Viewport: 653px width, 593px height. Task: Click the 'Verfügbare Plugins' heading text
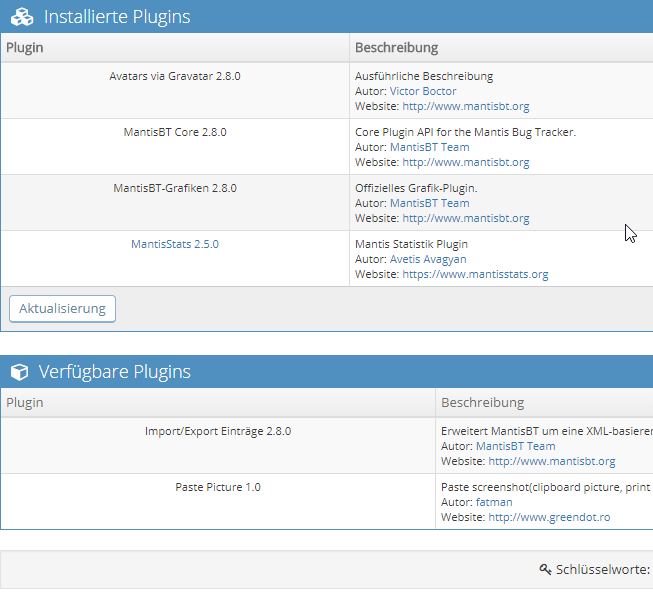point(115,372)
